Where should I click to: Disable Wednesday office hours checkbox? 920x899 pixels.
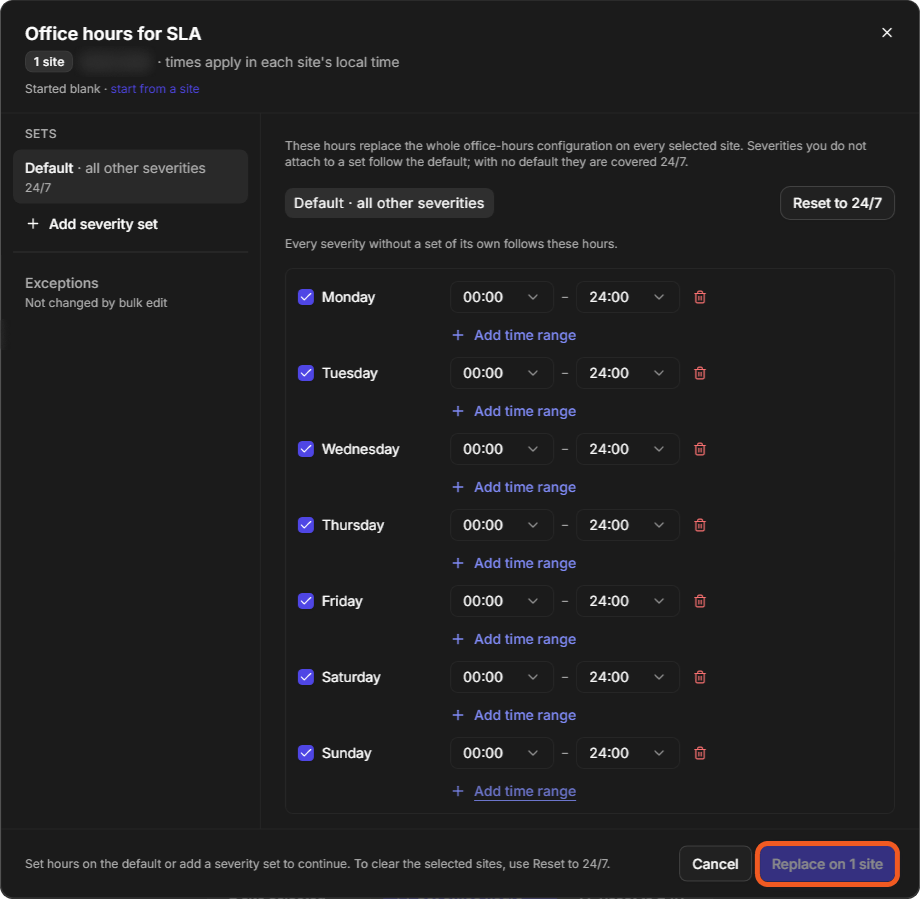306,449
